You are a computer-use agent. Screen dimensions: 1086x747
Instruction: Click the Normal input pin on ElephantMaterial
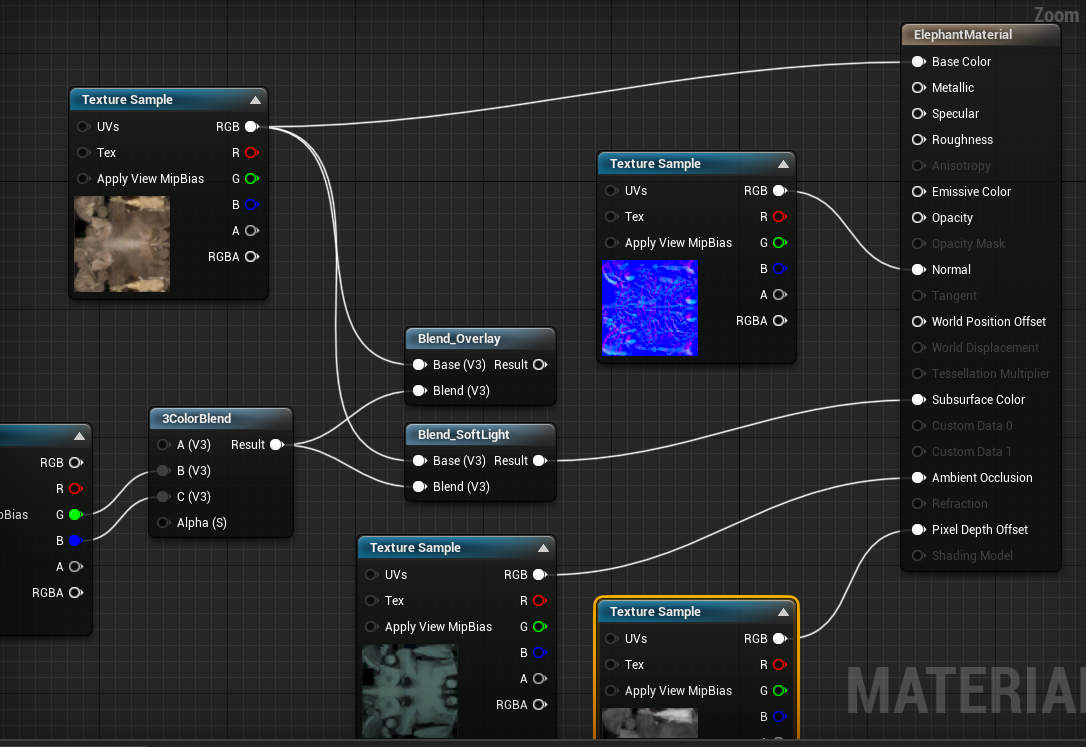pyautogui.click(x=918, y=269)
